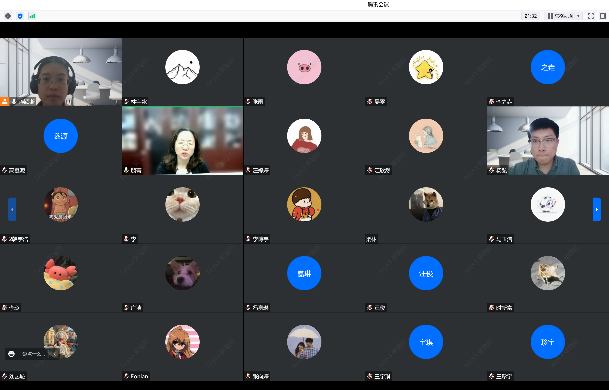Screen dimensions: 609x390
Task: Enter full screen with the expand-corners icon
Action: tap(591, 16)
